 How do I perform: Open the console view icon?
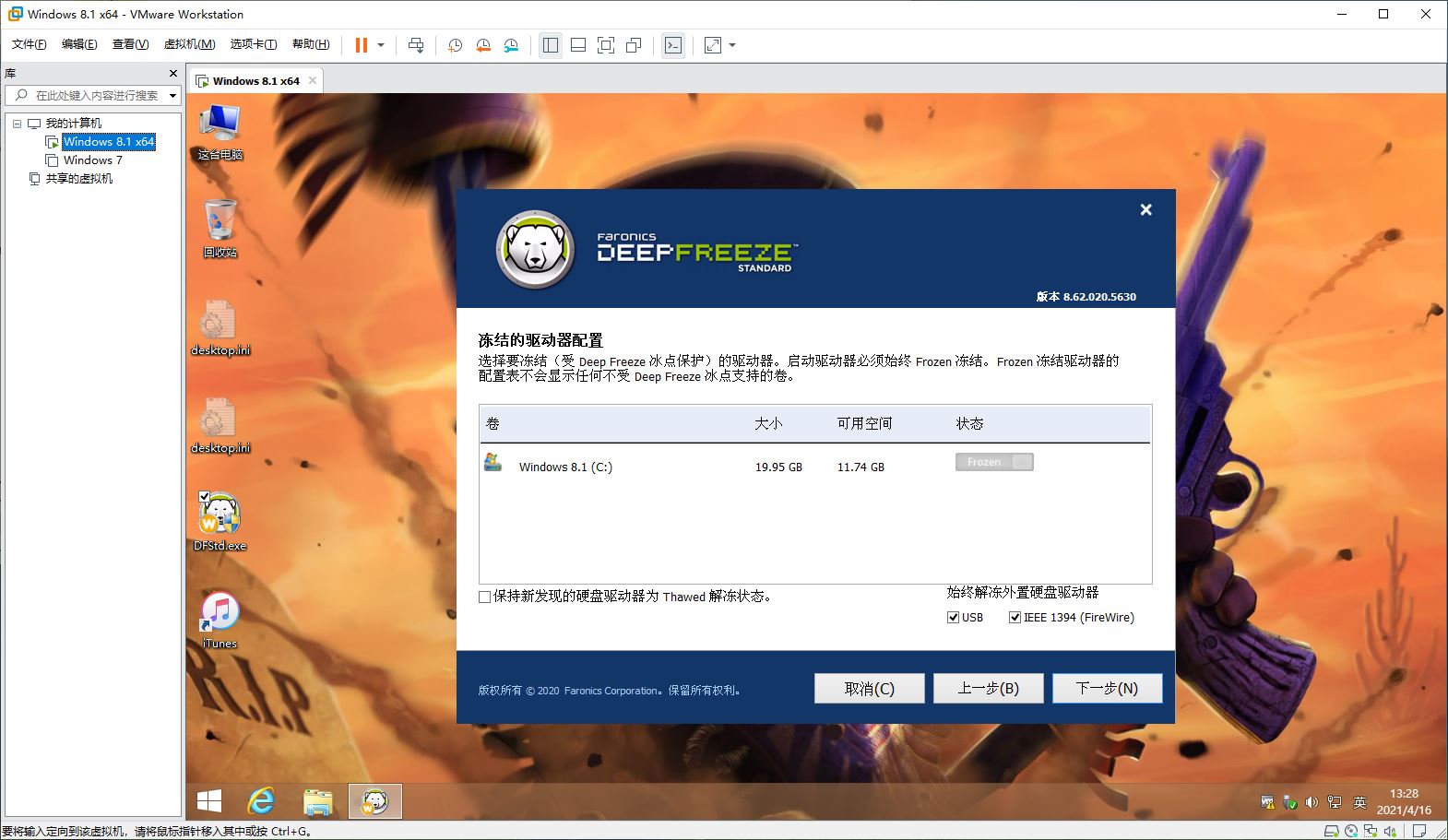pos(673,45)
